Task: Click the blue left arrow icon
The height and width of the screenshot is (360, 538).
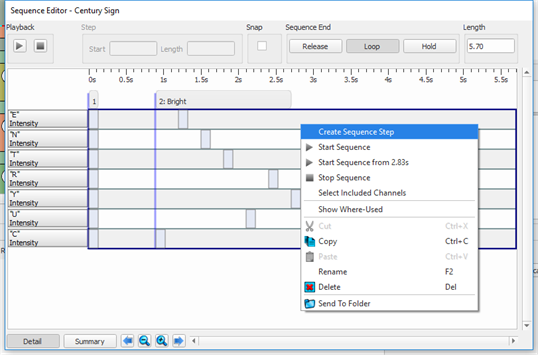Action: [x=128, y=341]
